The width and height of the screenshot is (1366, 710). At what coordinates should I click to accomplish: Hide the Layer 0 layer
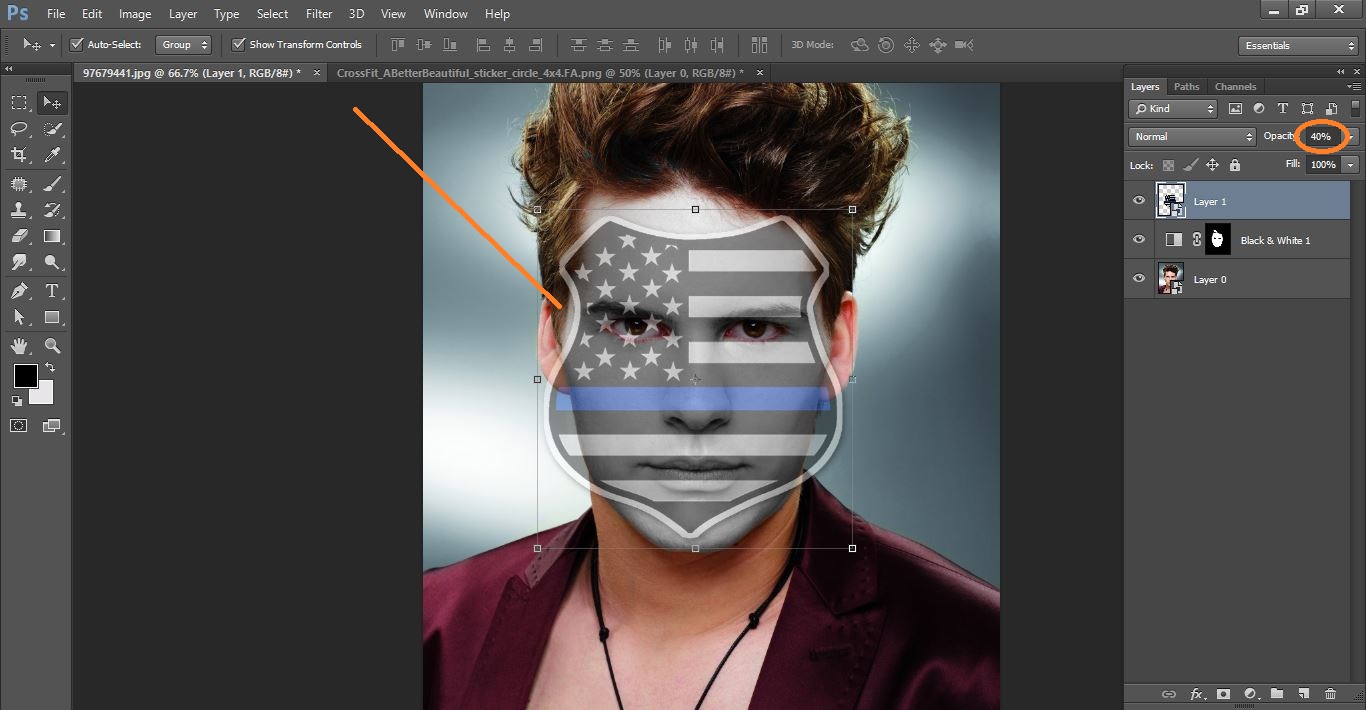pos(1138,279)
